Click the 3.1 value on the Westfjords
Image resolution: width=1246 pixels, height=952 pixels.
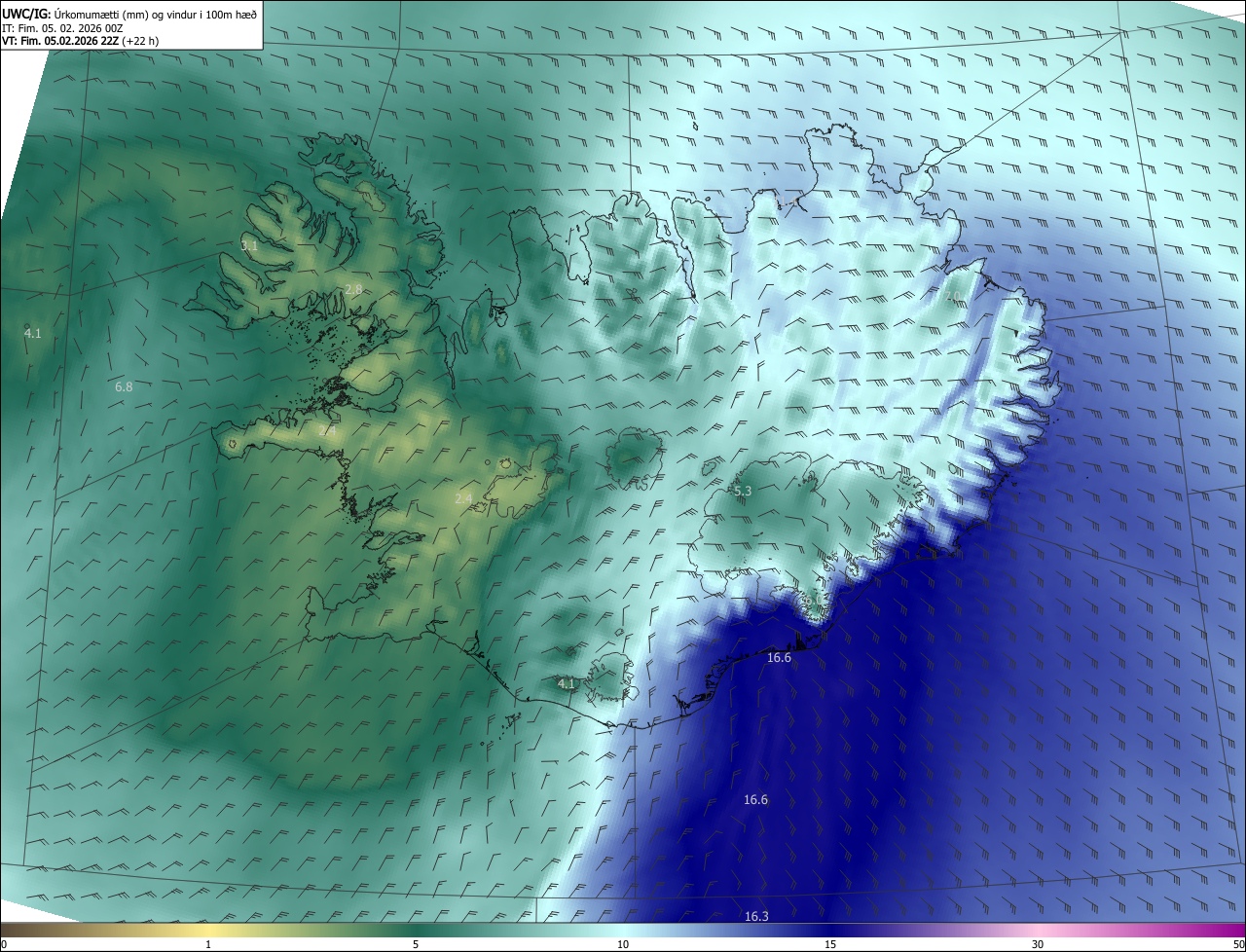point(249,246)
